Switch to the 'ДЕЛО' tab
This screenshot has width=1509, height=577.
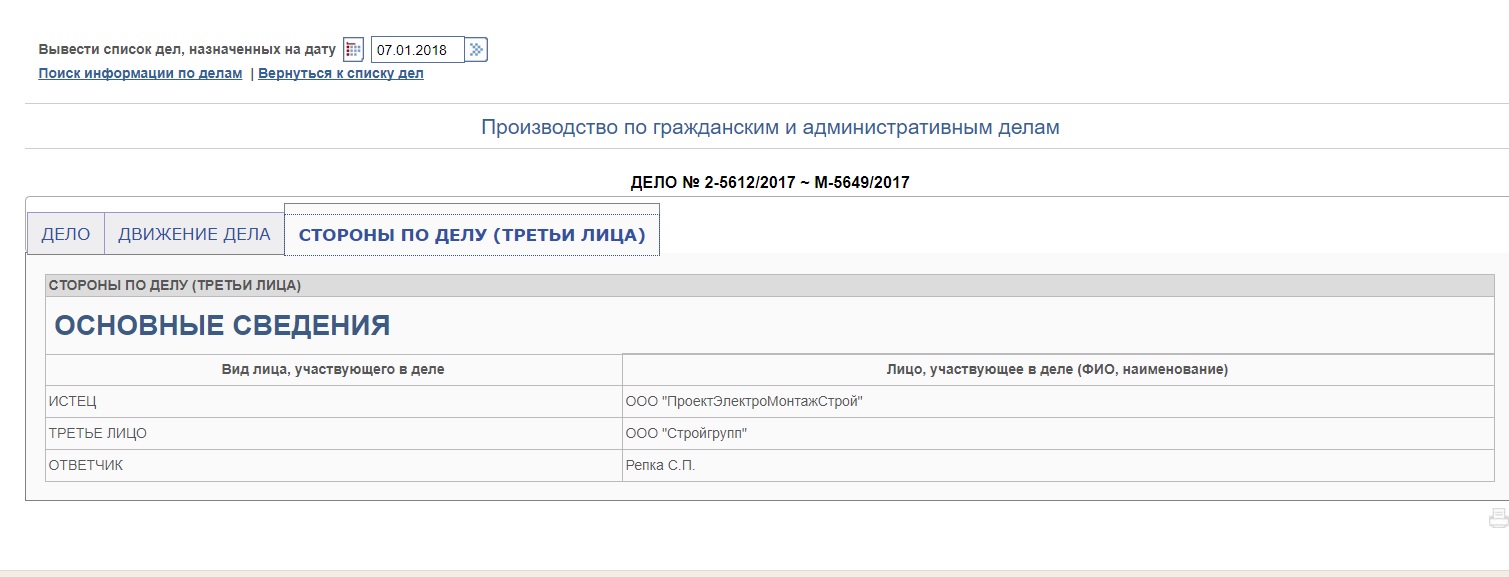(x=66, y=235)
